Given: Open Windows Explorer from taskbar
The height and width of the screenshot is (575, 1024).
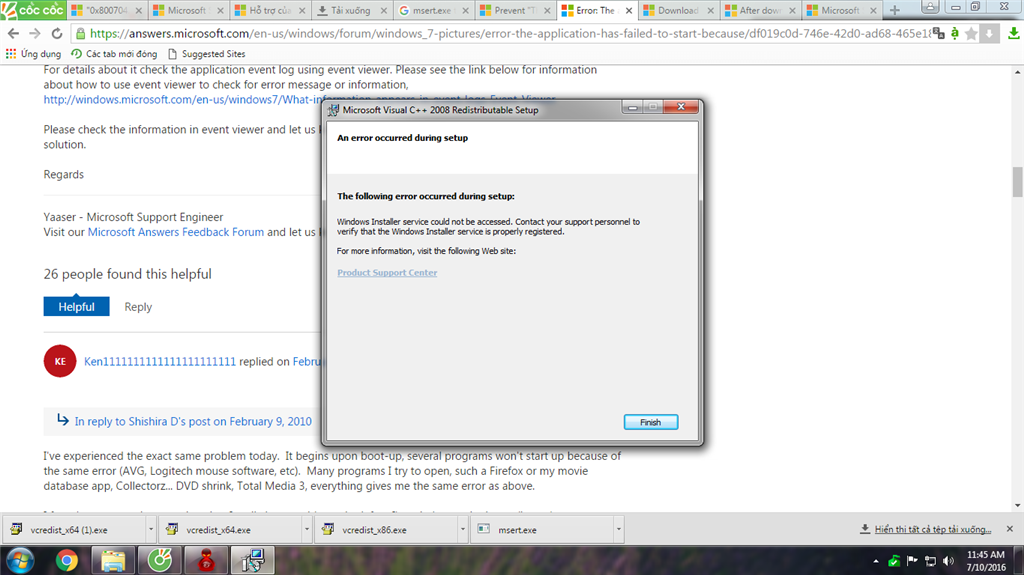Looking at the screenshot, I should [x=113, y=561].
